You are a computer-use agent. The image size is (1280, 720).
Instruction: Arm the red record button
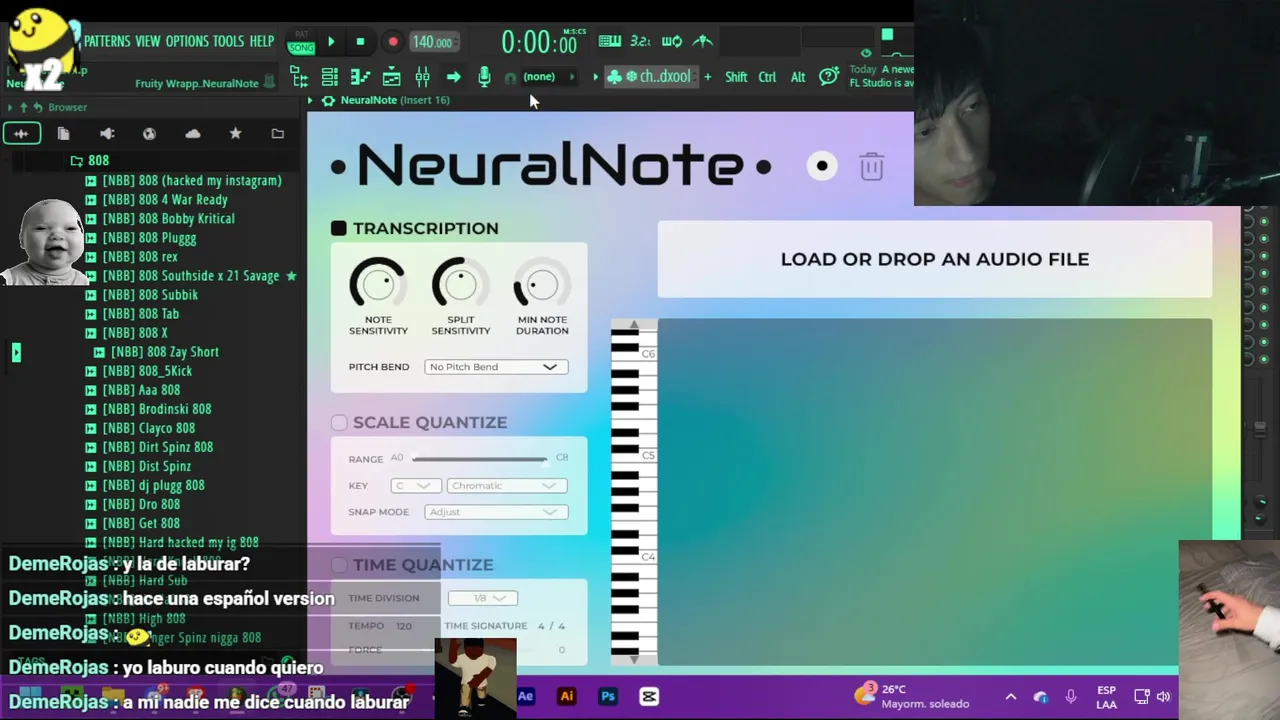click(x=393, y=42)
